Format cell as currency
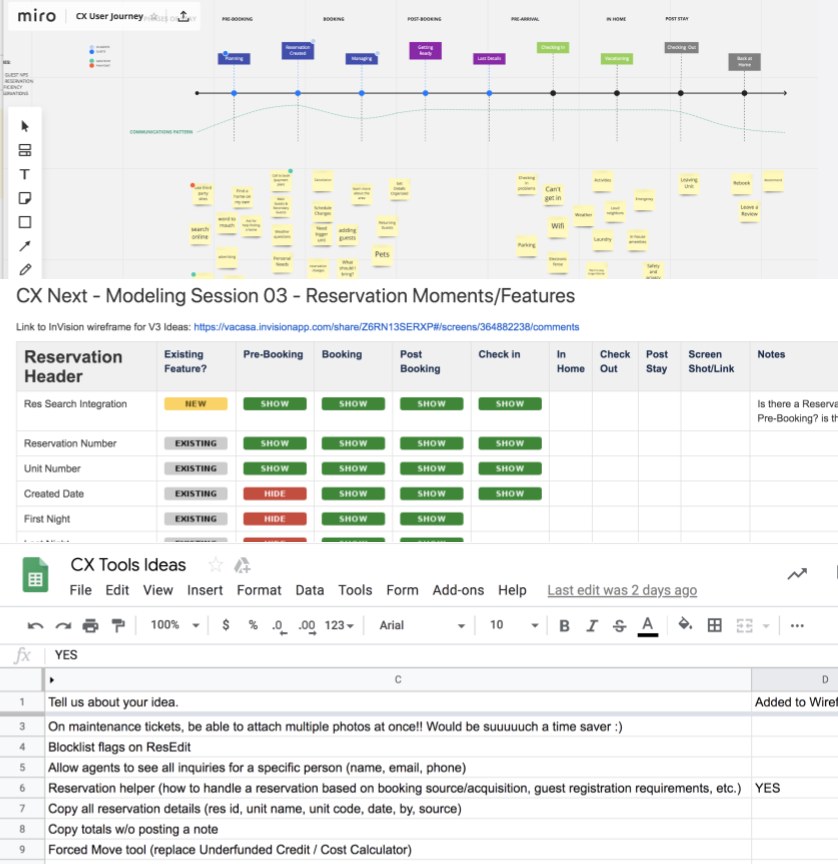The image size is (838, 864). click(x=225, y=625)
